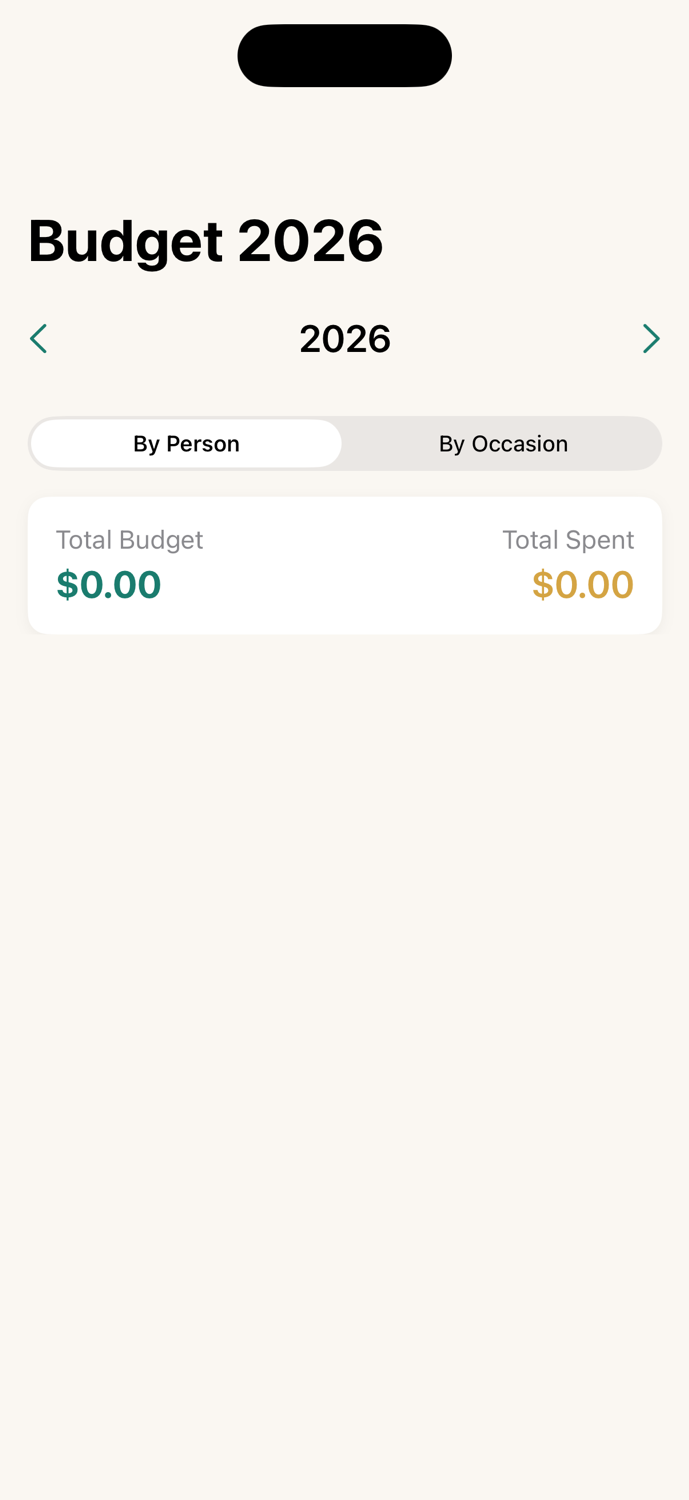Tap the dollar sign of the teal amount
689x1500 pixels.
pyautogui.click(x=67, y=585)
